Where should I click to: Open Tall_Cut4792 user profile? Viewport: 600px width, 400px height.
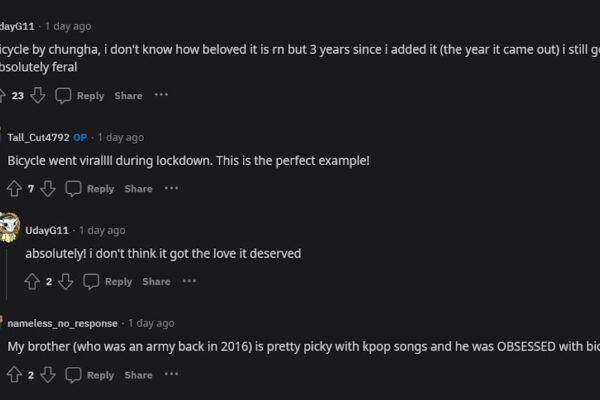point(38,137)
